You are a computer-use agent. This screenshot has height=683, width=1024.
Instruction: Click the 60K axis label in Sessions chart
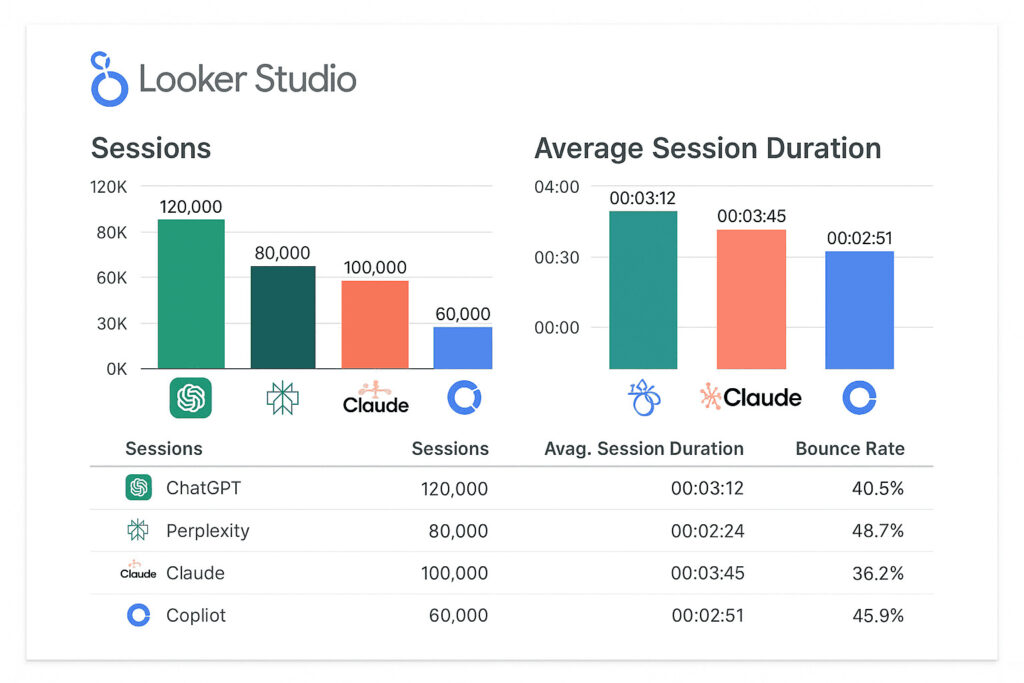tap(112, 278)
